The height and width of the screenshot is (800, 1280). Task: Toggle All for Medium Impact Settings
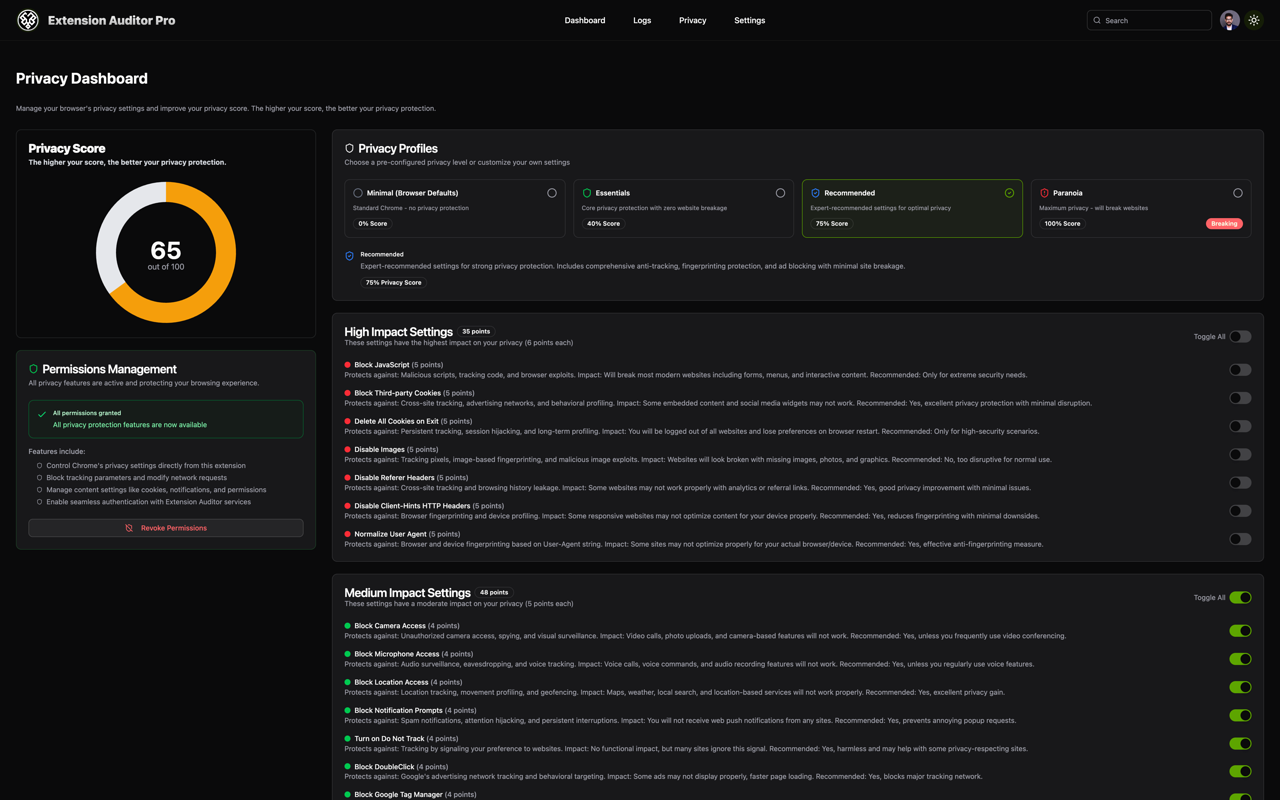(1240, 598)
